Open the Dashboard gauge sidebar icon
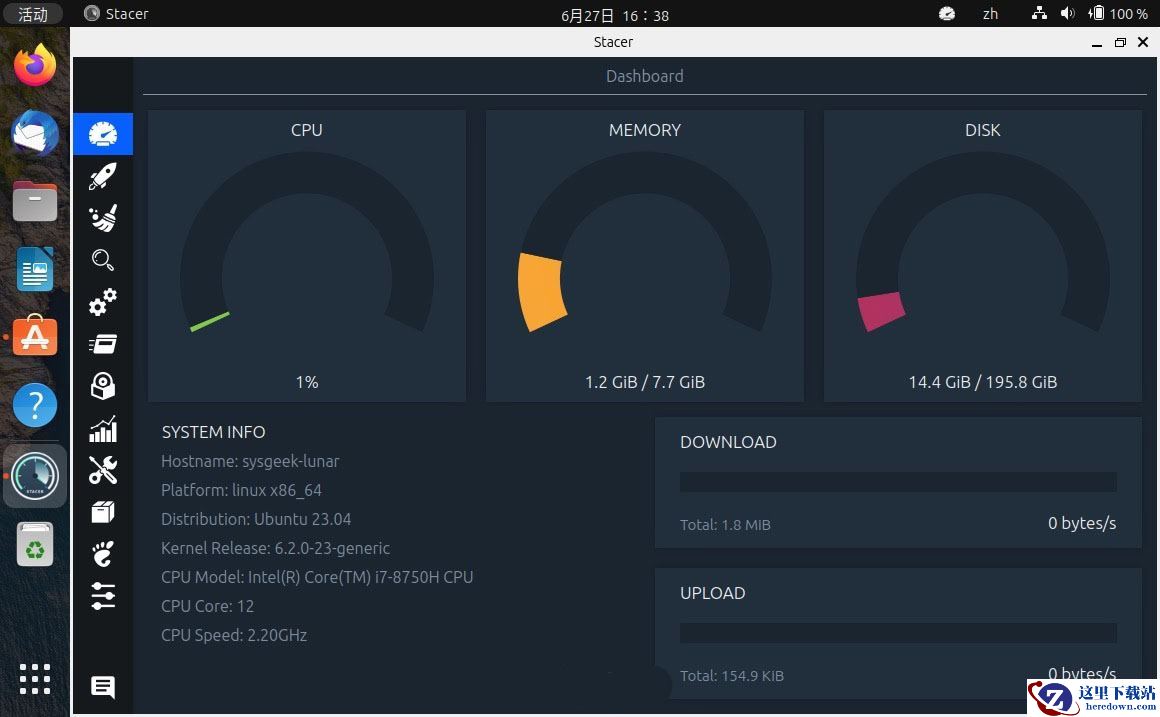The width and height of the screenshot is (1160, 717). pos(103,134)
